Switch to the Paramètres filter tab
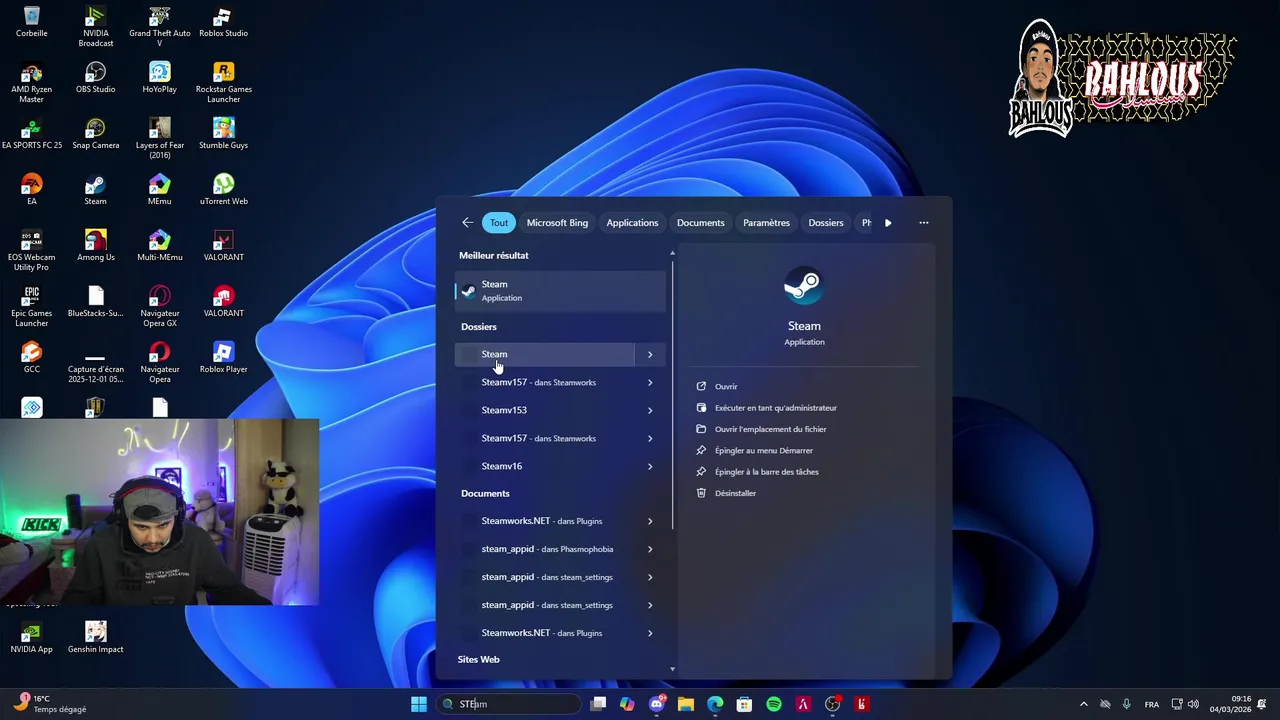 (x=766, y=223)
